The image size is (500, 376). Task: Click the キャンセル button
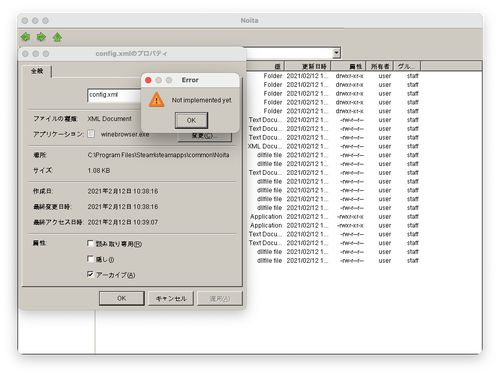pos(171,298)
